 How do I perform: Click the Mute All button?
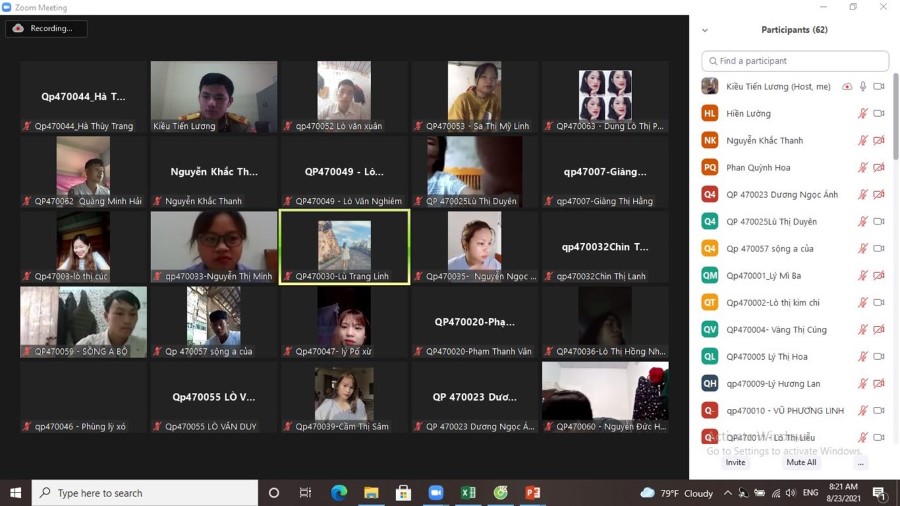[x=801, y=462]
